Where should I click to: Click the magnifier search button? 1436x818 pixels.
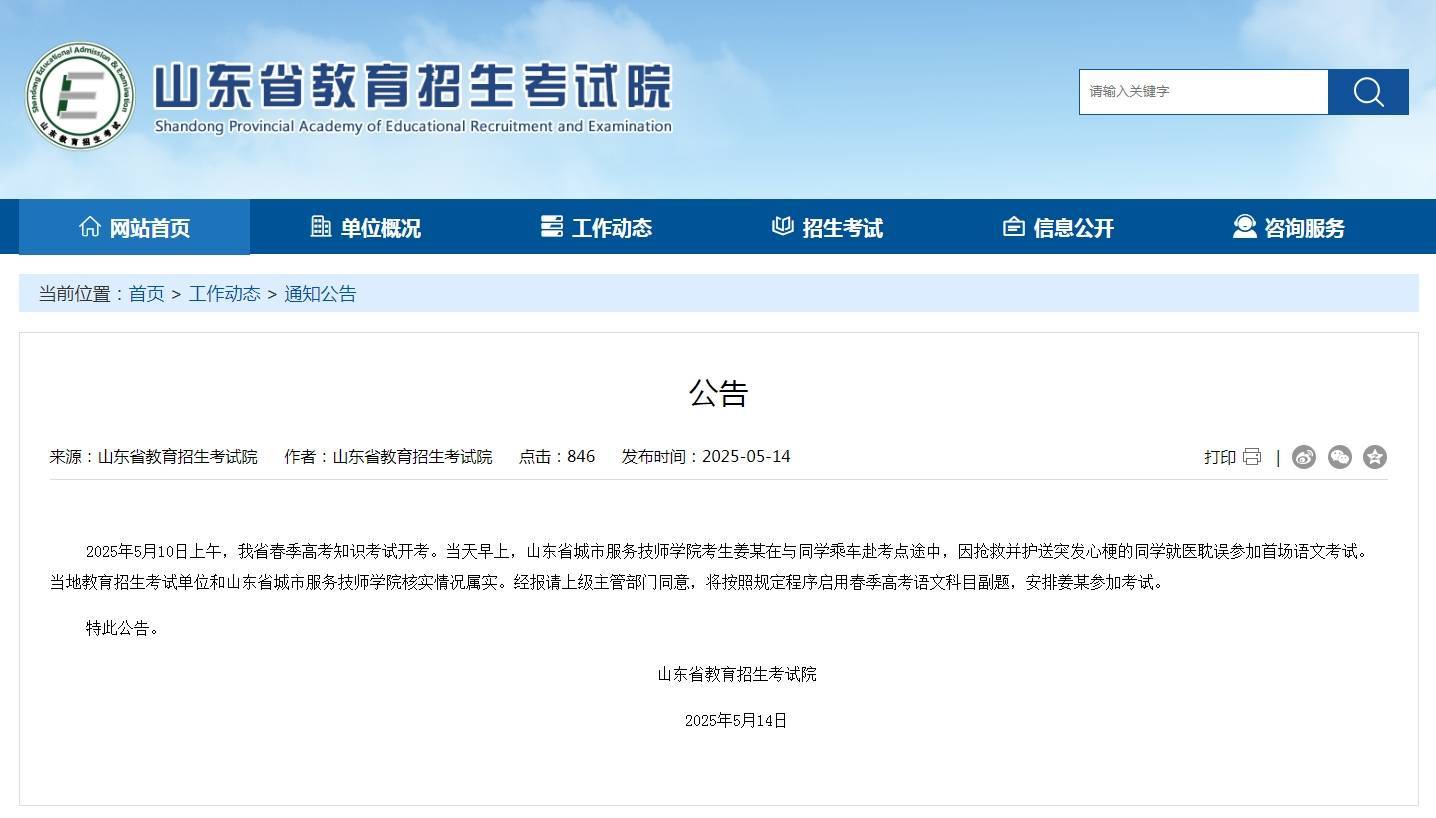tap(1367, 92)
